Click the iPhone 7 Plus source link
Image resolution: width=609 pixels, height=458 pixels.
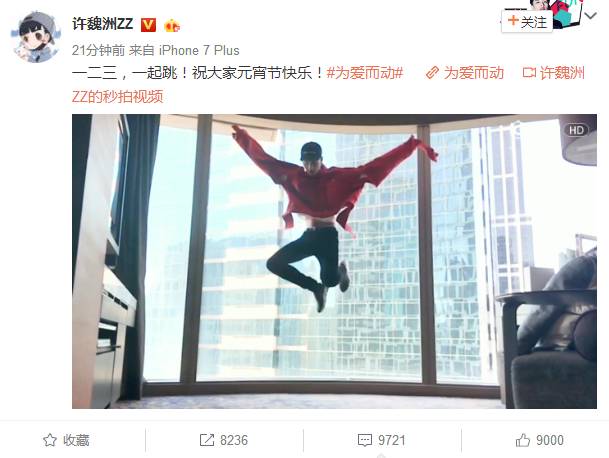(199, 51)
